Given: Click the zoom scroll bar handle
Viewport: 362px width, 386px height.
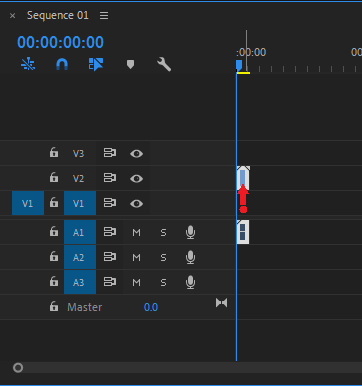Looking at the screenshot, I should click(x=18, y=368).
